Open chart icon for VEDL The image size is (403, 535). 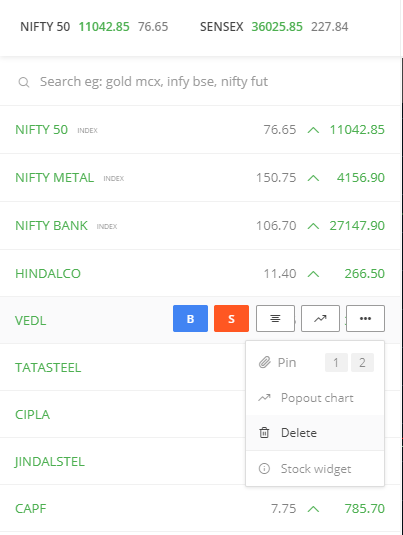point(320,318)
